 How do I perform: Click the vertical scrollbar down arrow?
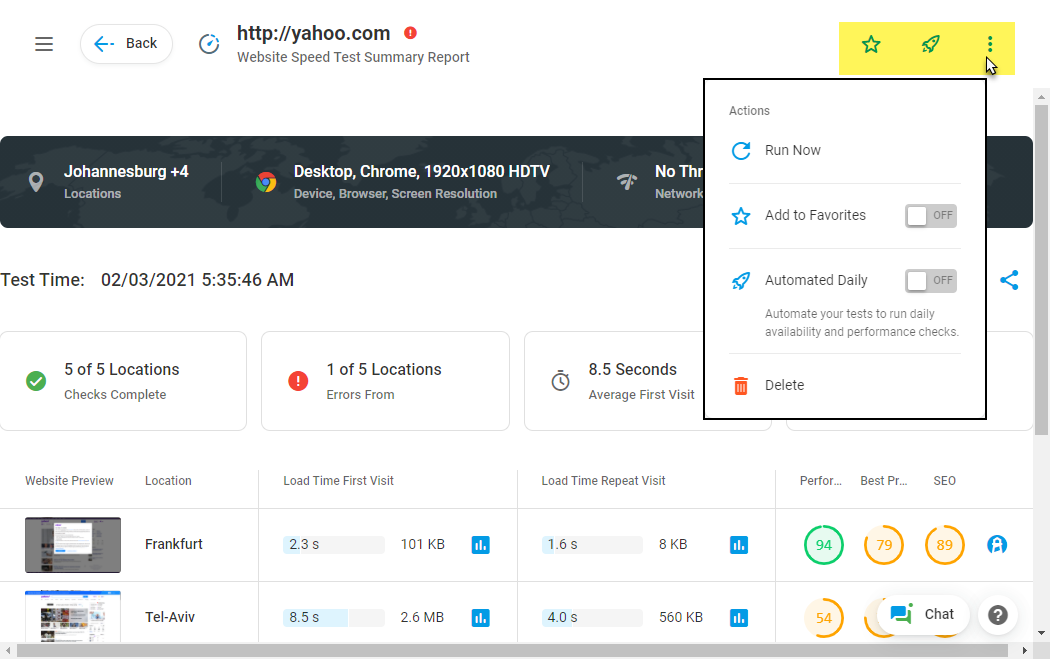[x=1041, y=633]
